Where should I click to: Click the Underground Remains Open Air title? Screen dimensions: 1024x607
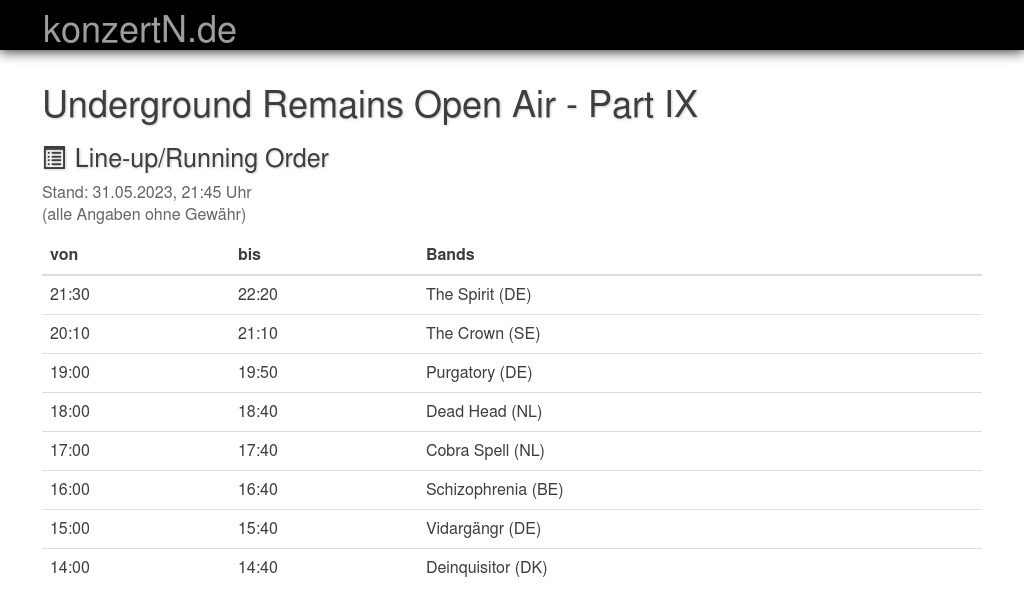tap(369, 105)
